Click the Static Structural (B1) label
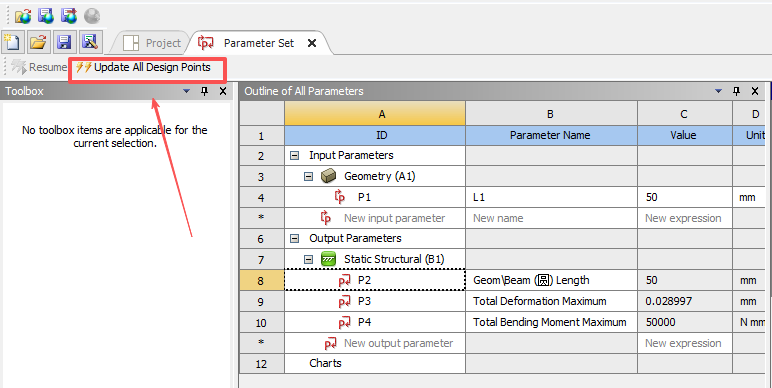 click(394, 259)
